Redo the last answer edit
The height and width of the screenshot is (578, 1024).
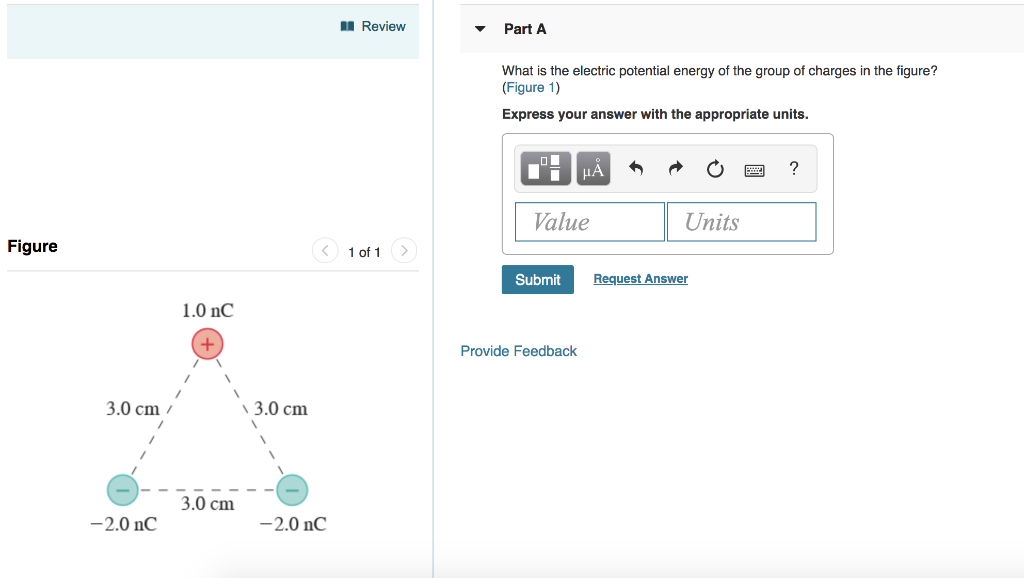675,168
